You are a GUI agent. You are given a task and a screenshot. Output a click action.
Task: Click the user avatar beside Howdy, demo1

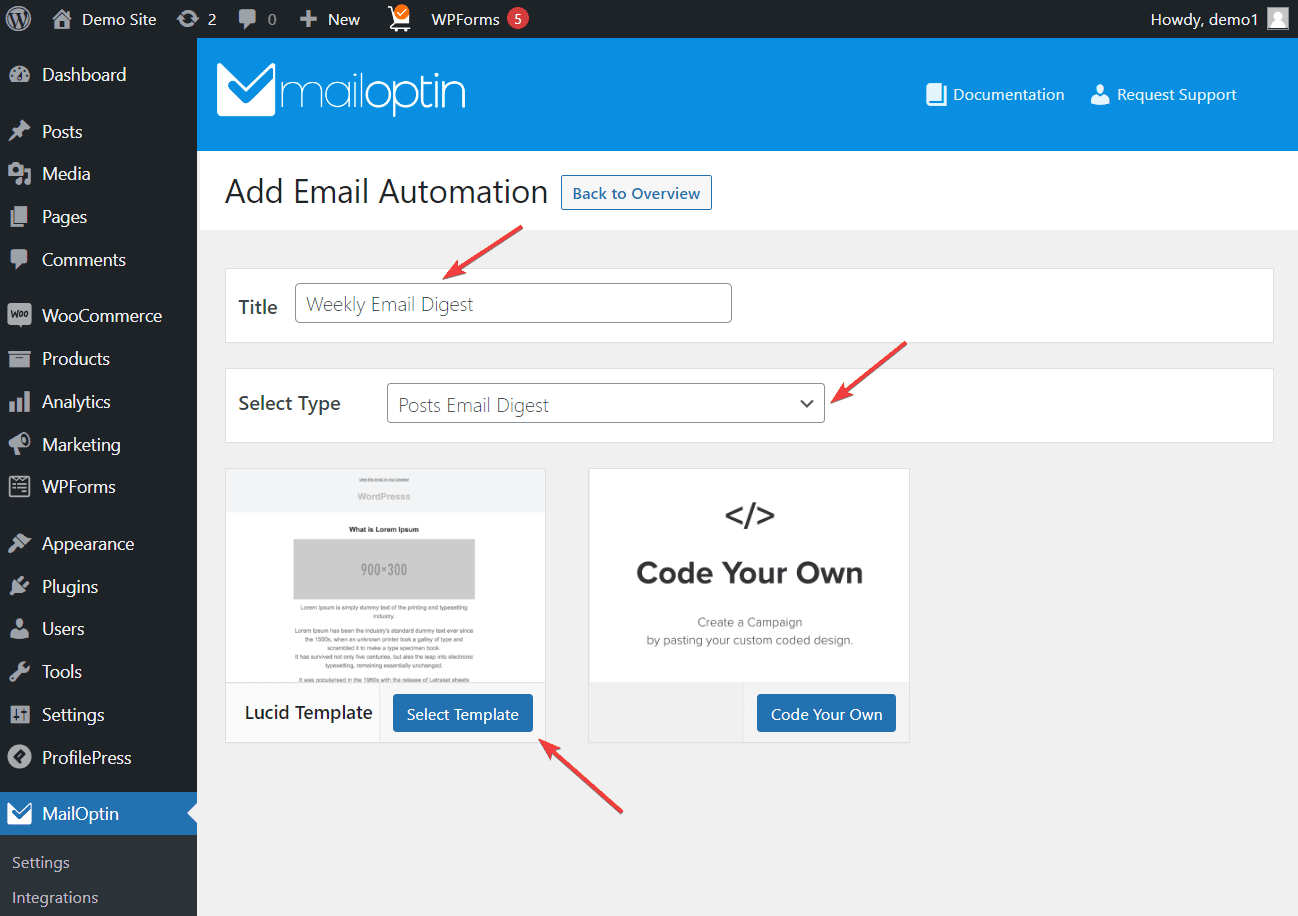(1277, 19)
